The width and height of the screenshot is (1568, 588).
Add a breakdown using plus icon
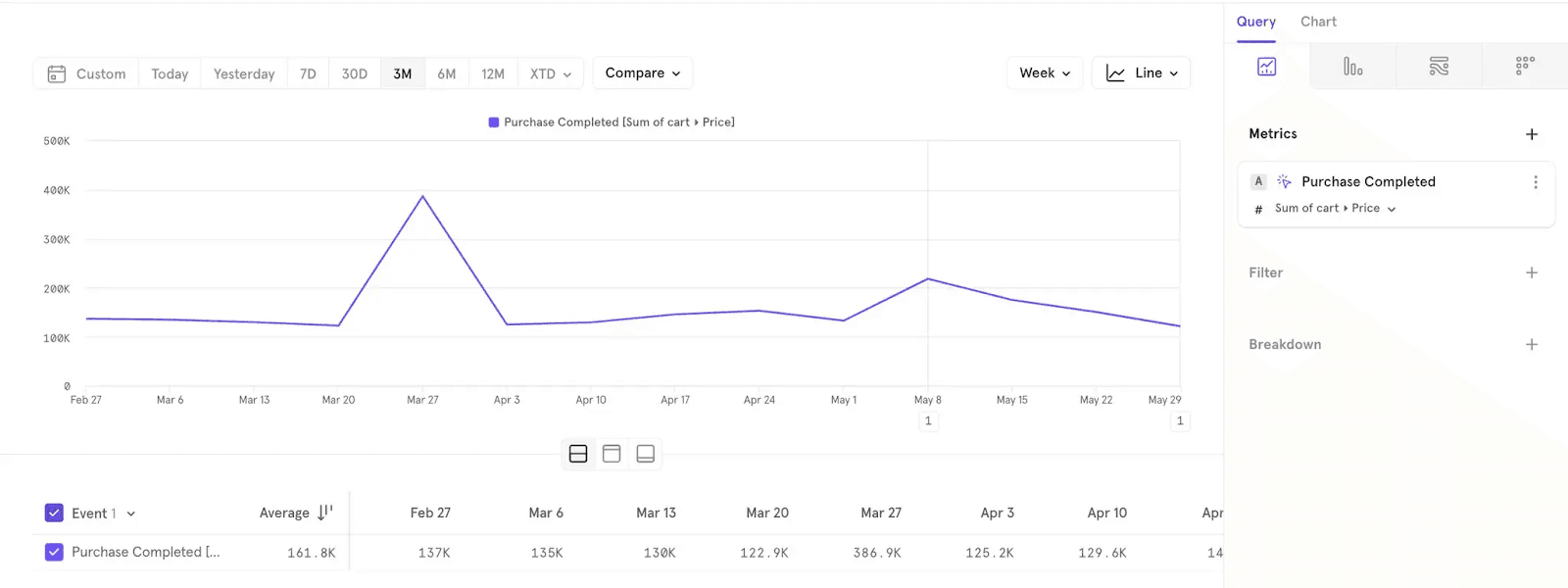(x=1532, y=344)
